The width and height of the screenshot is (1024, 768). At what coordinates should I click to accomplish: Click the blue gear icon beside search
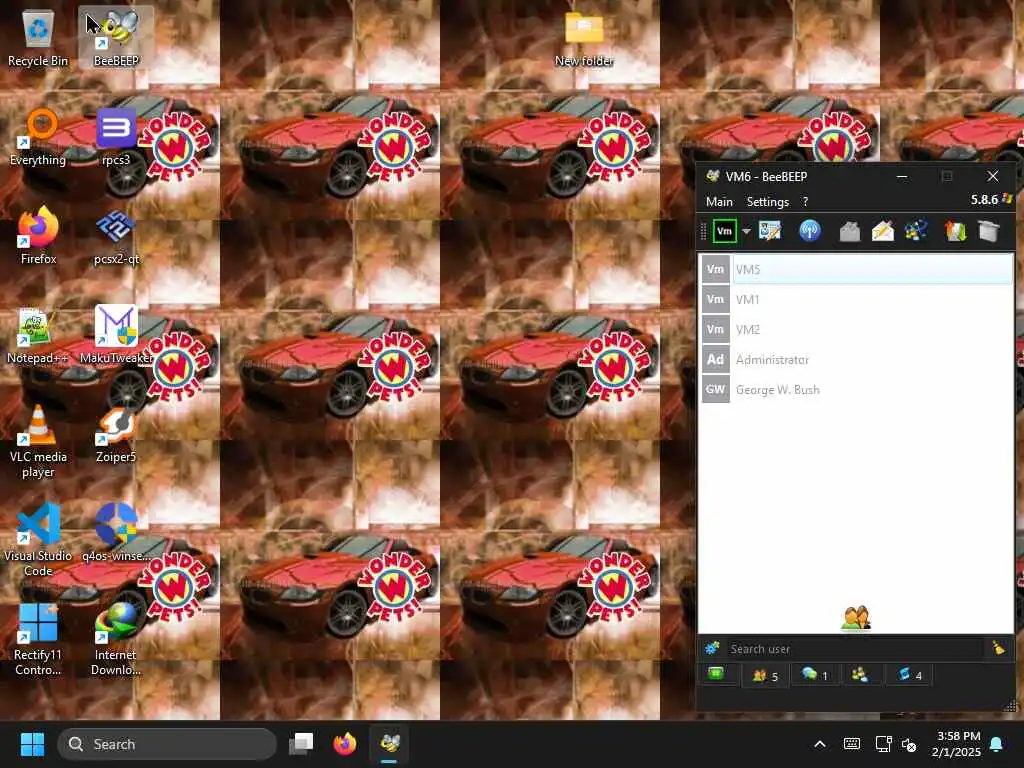click(x=711, y=648)
